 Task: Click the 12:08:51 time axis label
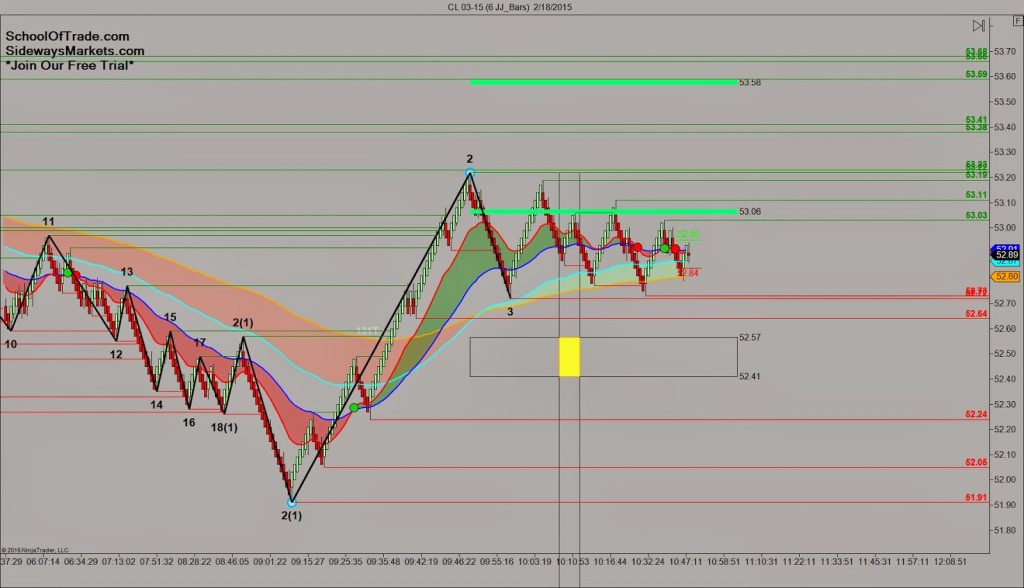[x=950, y=561]
